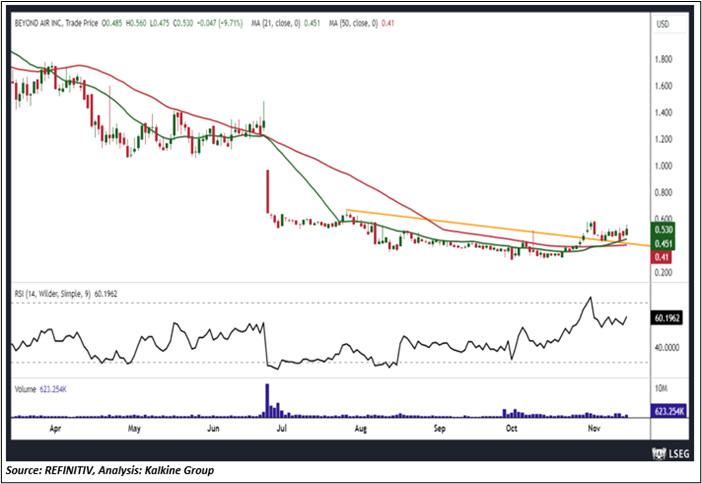Click the 10M volume axis label
The image size is (702, 484).
pos(661,390)
